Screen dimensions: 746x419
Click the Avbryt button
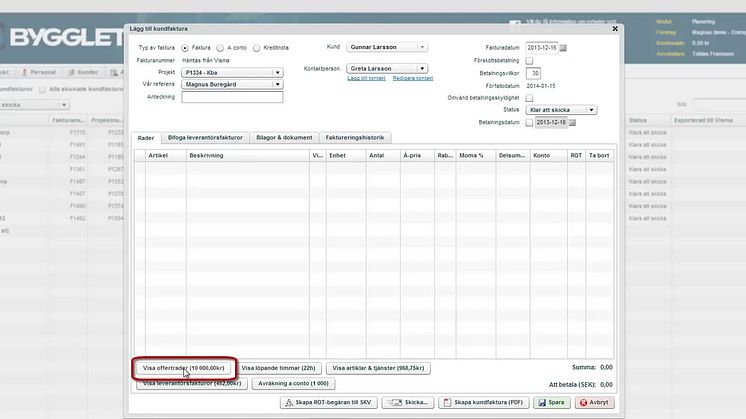594,402
